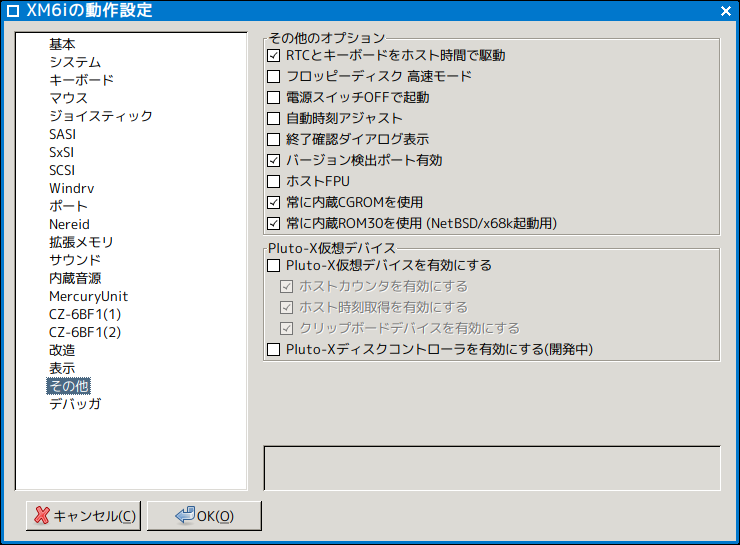Open the システム settings page

[75, 62]
